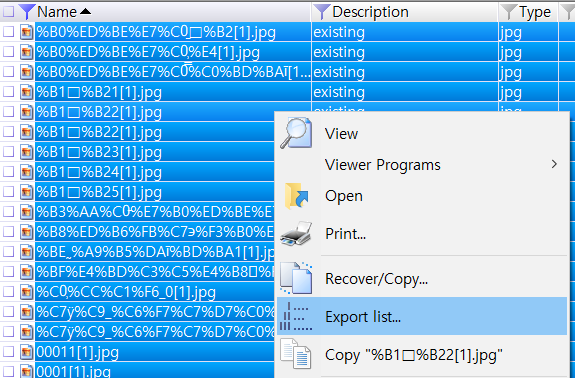The width and height of the screenshot is (576, 378).
Task: Check box for %B0%ED%BE%E7%C0,%E4[1].jpg
Action: click(x=8, y=52)
